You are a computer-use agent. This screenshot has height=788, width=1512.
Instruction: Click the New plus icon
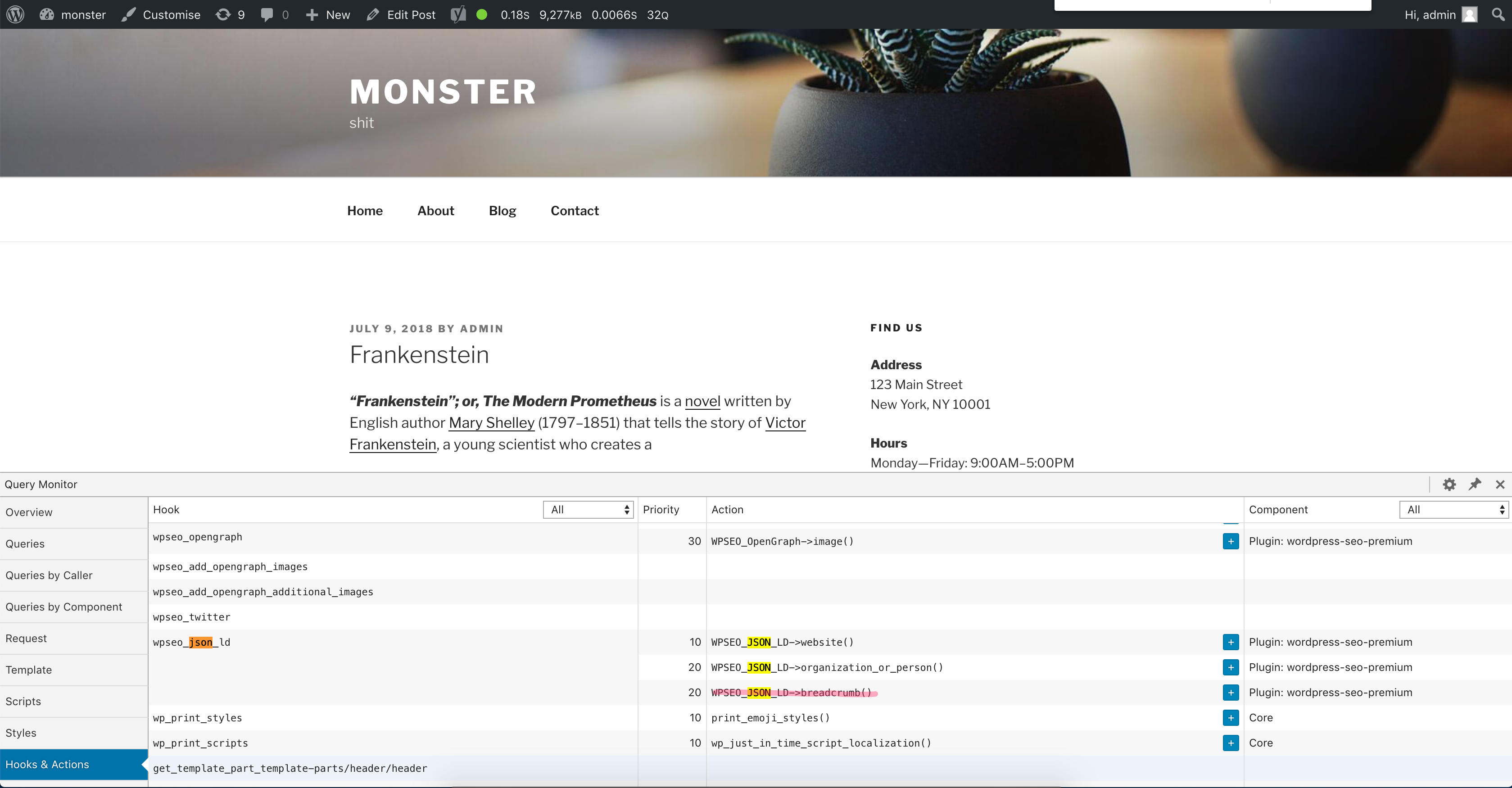click(312, 15)
